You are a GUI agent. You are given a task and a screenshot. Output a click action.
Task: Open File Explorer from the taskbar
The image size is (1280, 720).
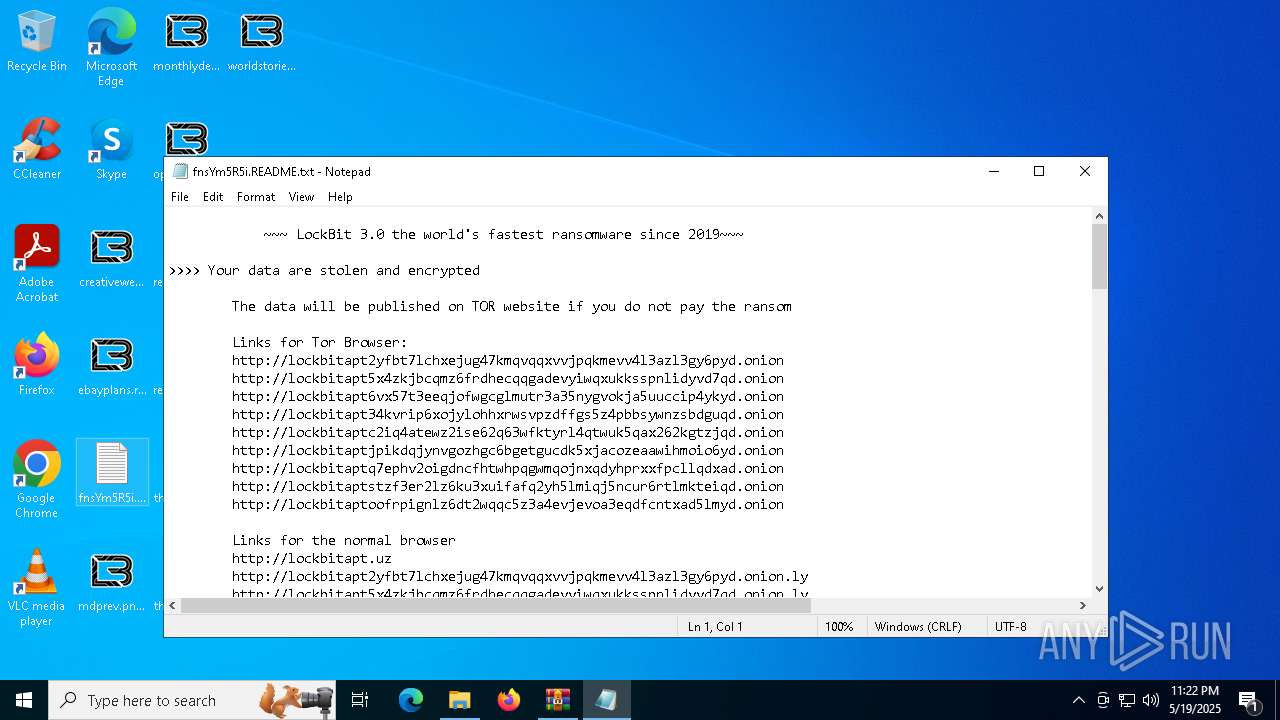(459, 700)
